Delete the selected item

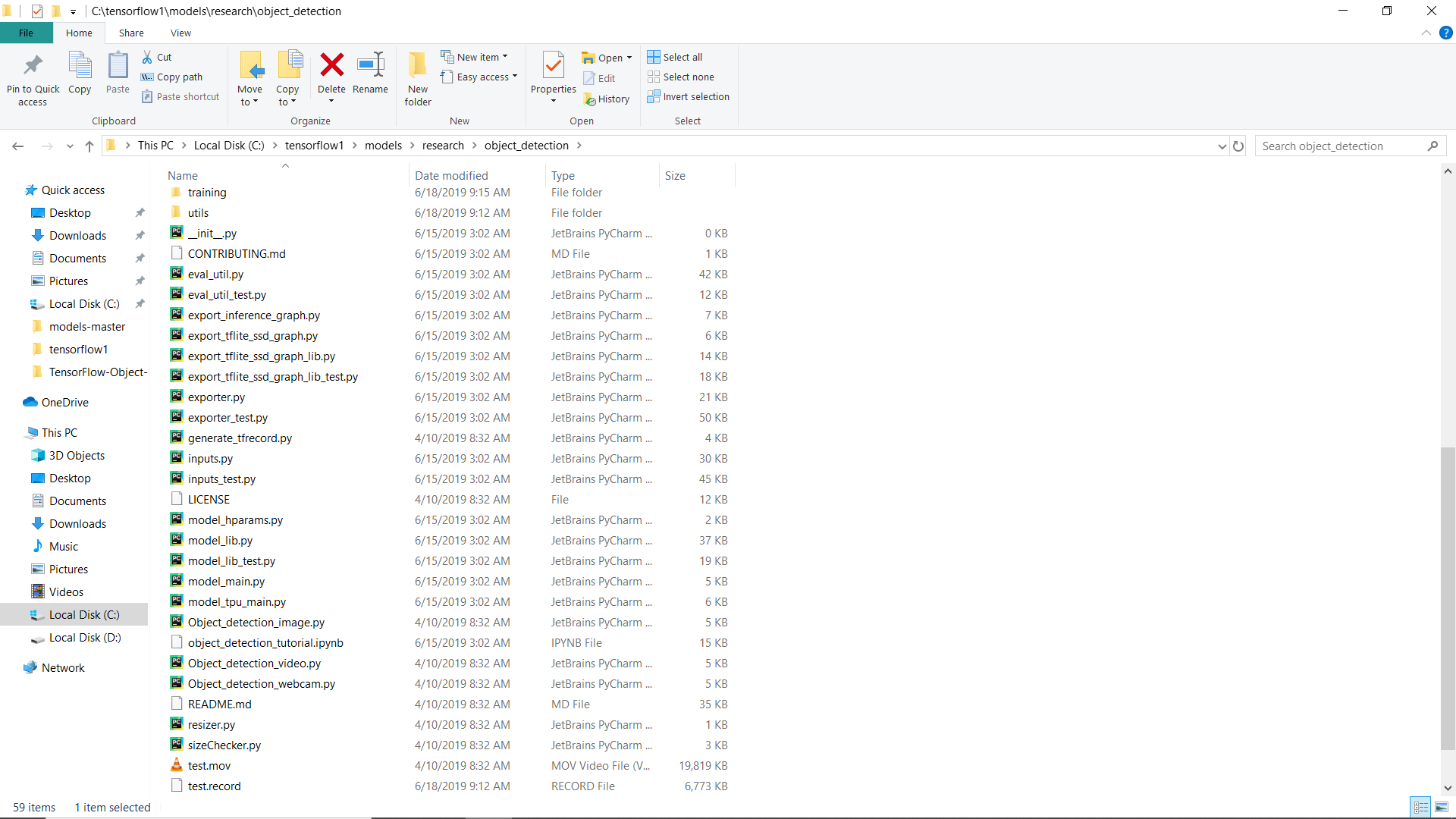coord(332,74)
